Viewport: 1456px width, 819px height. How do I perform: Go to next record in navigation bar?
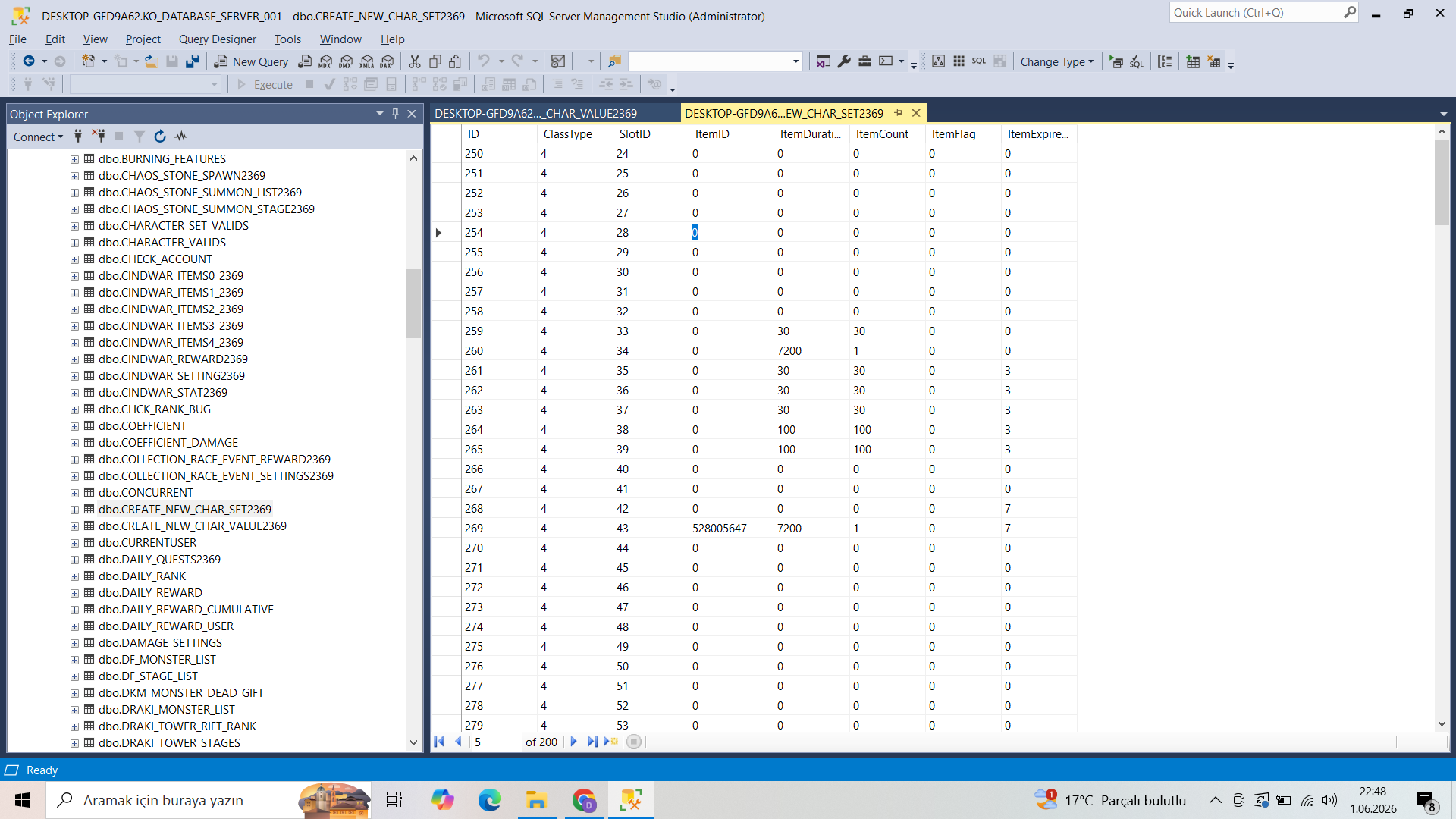[x=573, y=742]
